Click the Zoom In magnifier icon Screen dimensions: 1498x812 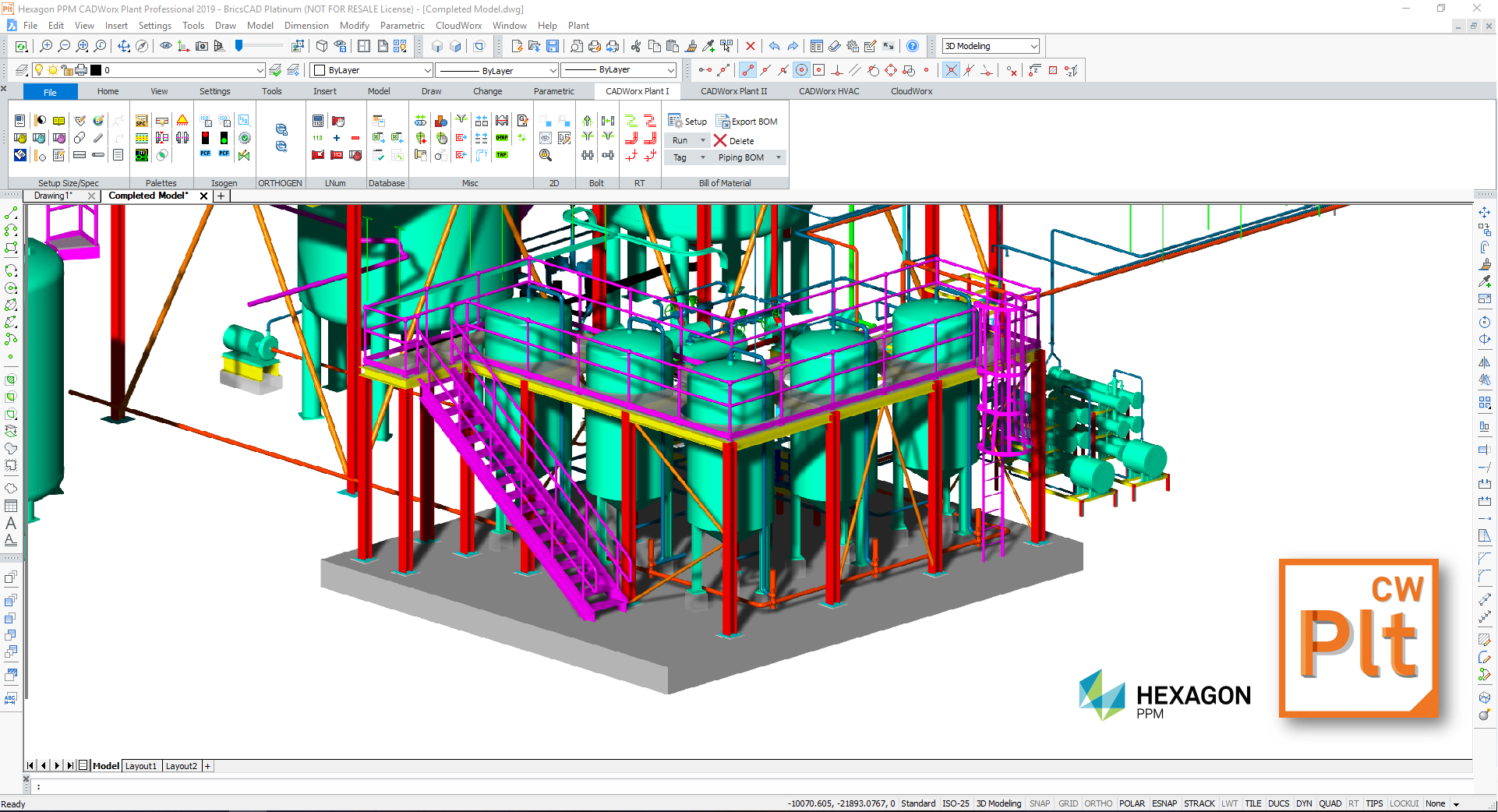(x=46, y=47)
